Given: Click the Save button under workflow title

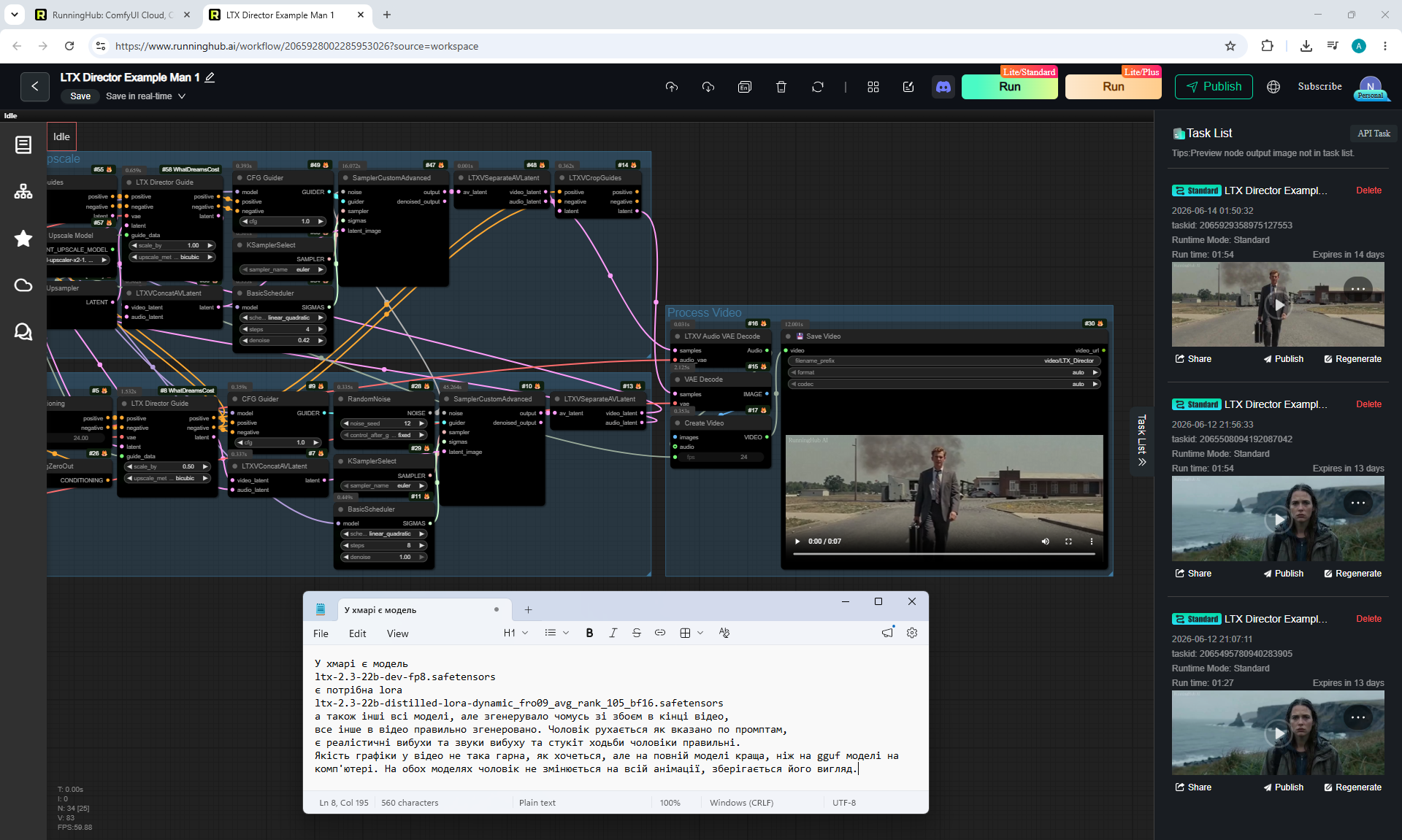Looking at the screenshot, I should pyautogui.click(x=80, y=96).
